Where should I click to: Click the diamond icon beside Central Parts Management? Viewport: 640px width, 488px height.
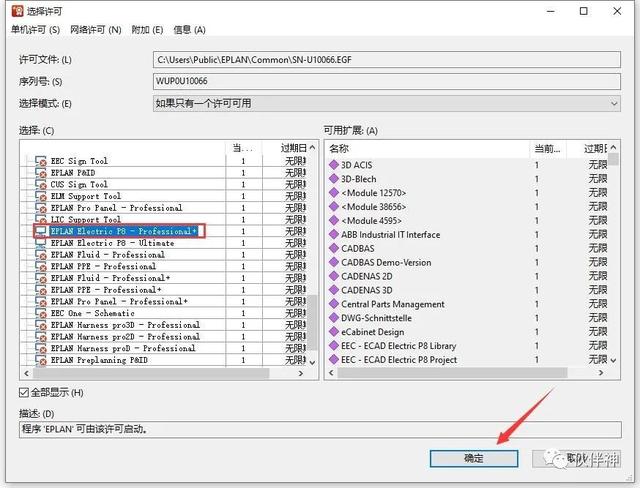tap(334, 304)
